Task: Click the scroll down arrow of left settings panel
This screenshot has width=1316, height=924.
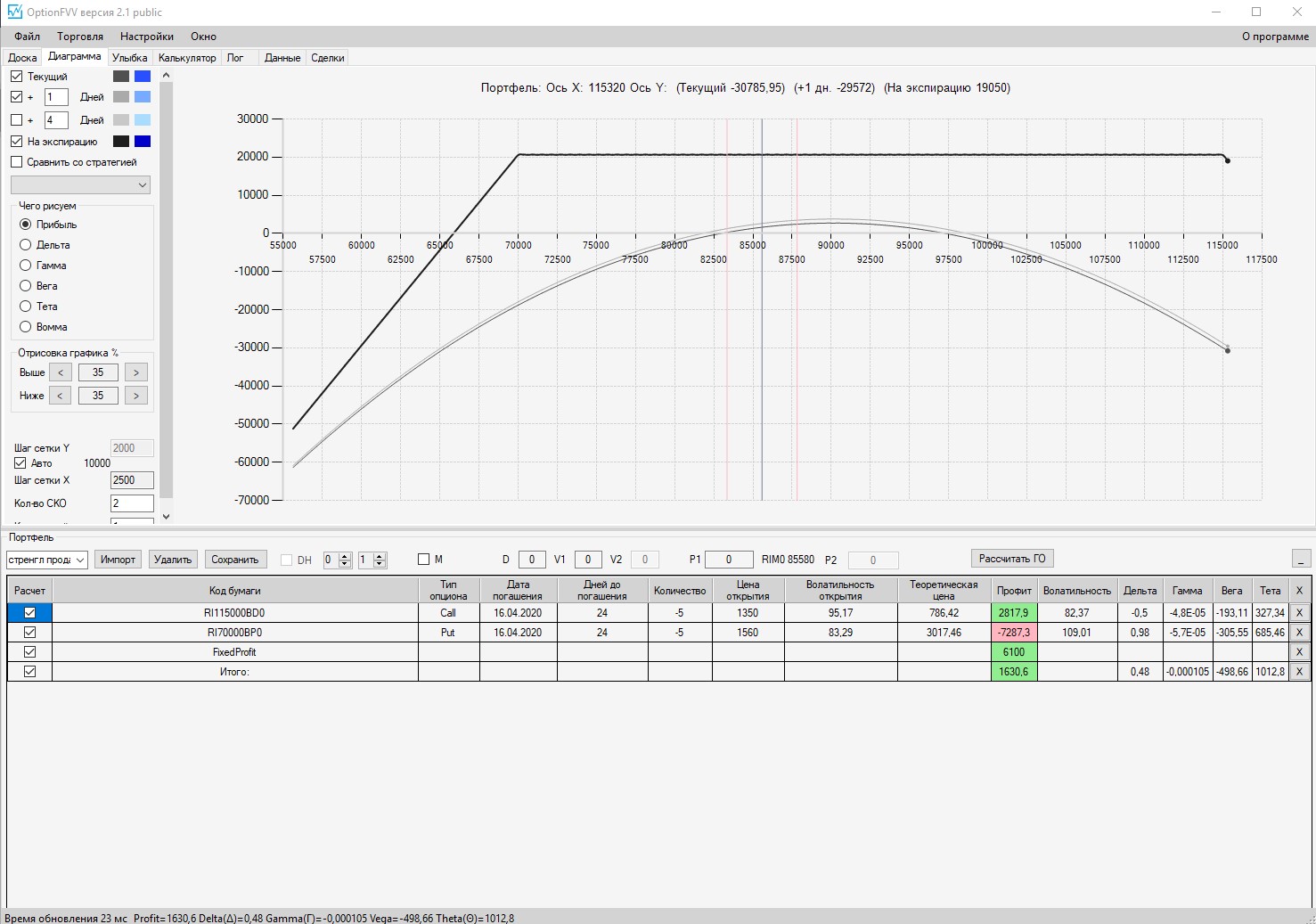Action: (x=166, y=516)
